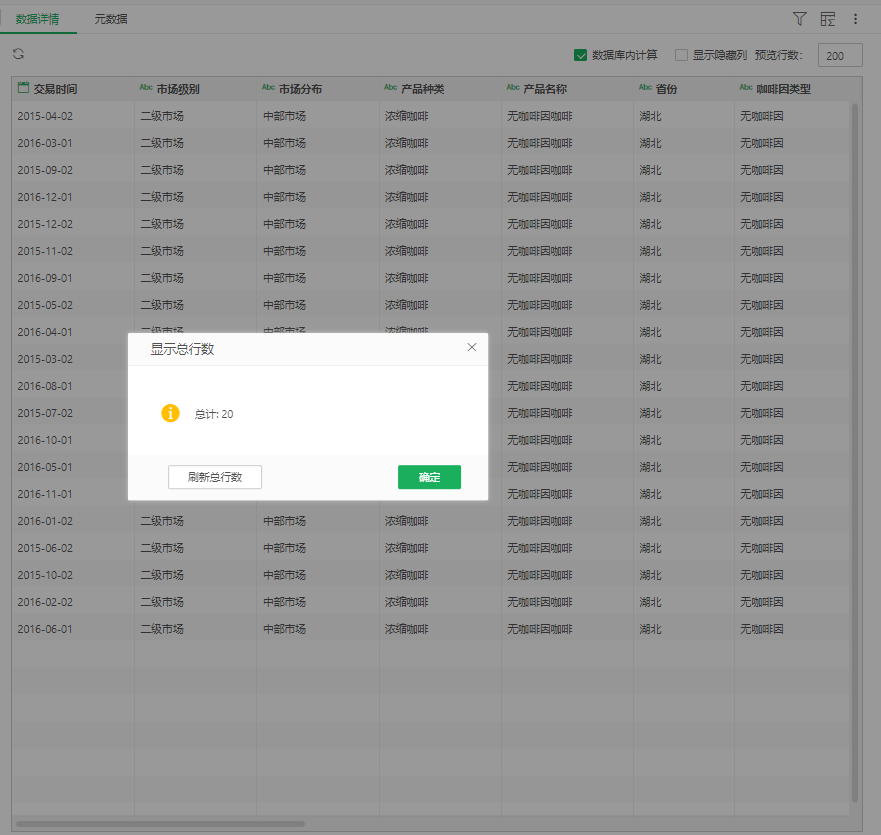
Task: Close the 显示总行数 dialog
Action: [x=472, y=347]
